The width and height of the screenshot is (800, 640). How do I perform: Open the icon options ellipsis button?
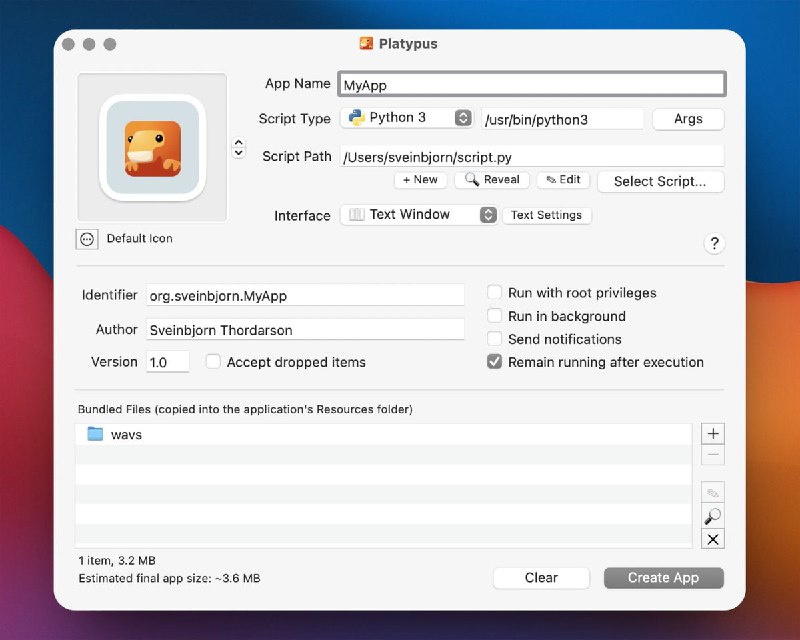point(87,239)
